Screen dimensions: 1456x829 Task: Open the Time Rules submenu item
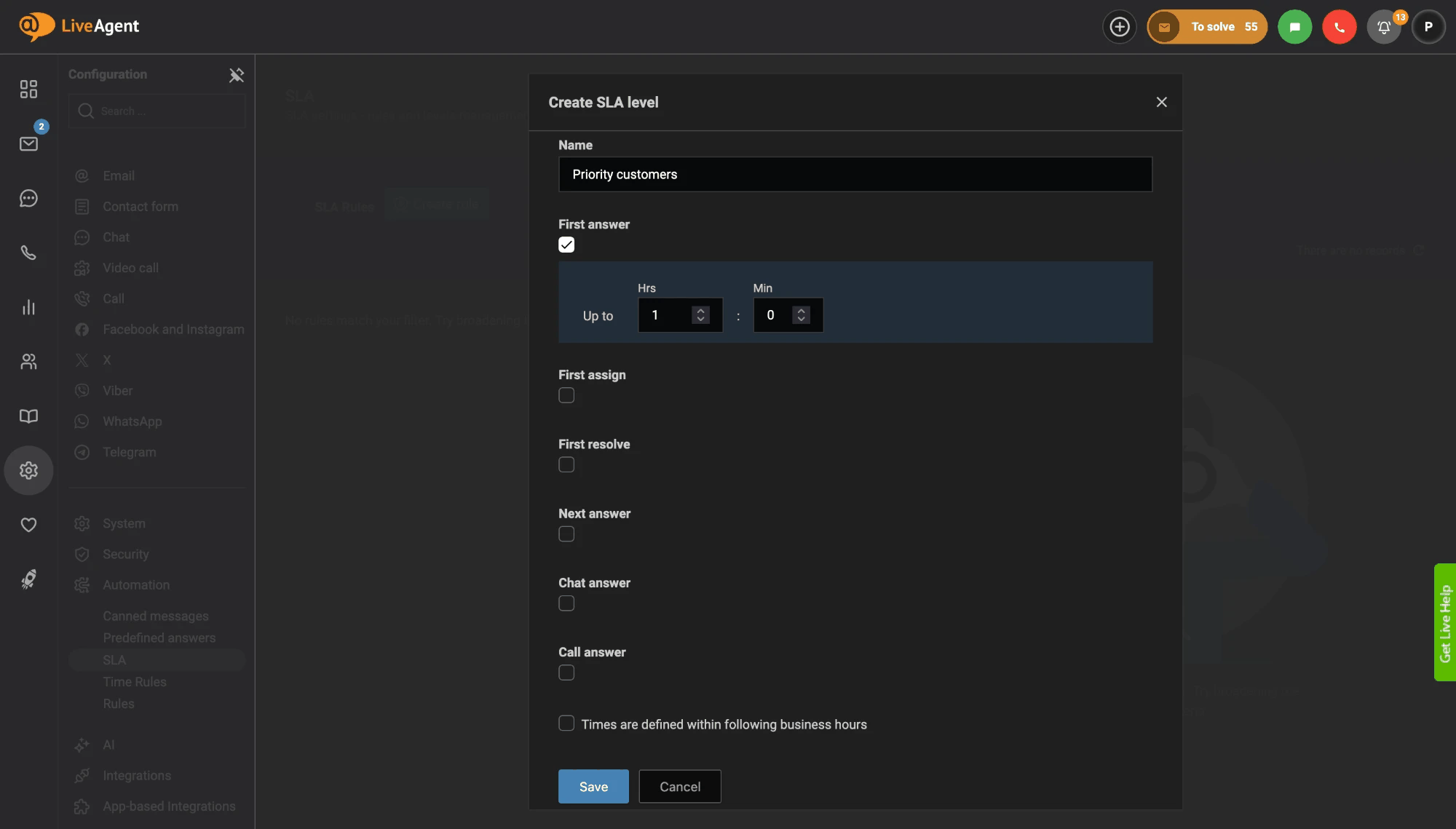[x=135, y=682]
